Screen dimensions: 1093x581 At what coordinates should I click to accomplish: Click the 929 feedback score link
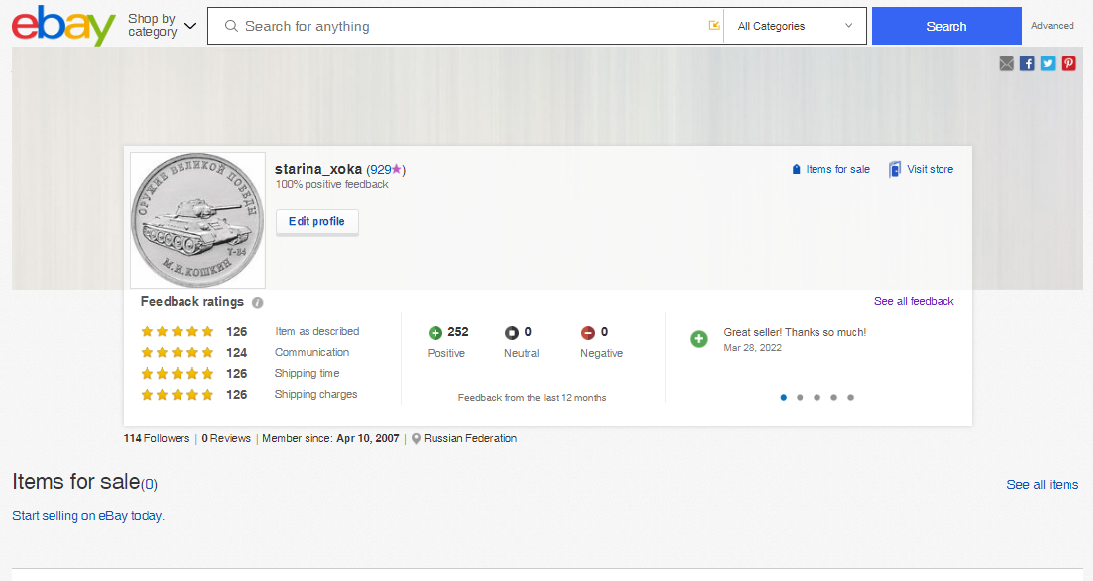coord(380,169)
